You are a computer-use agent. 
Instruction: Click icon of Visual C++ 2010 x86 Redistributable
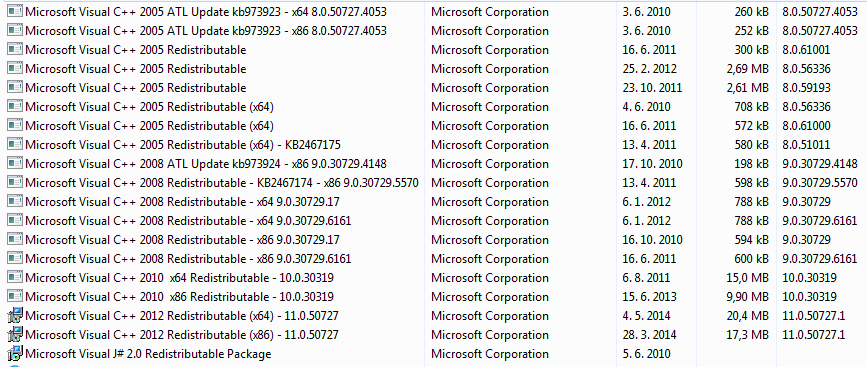point(15,296)
